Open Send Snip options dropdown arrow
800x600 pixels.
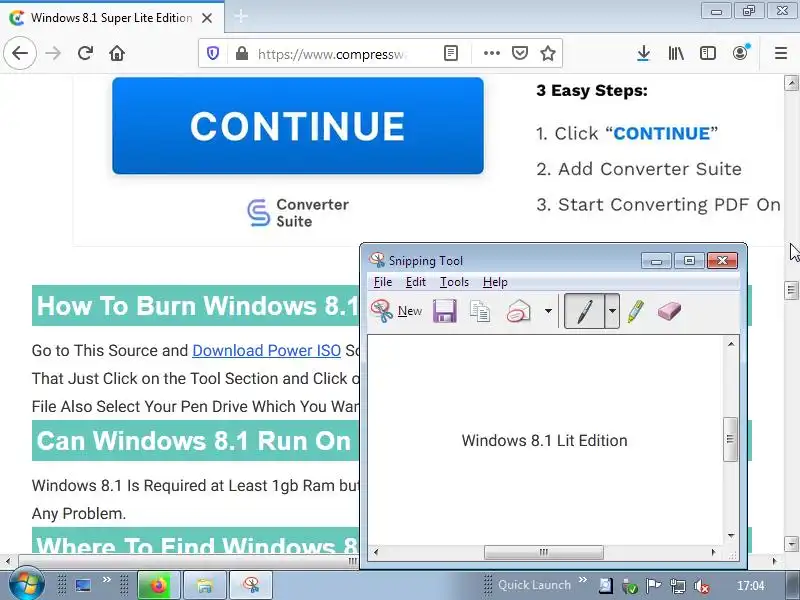[548, 311]
